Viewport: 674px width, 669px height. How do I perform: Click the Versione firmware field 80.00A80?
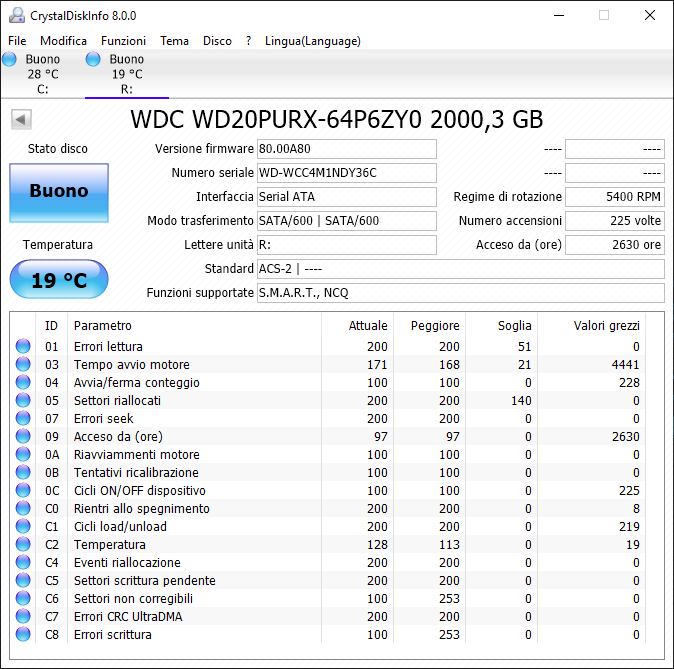[346, 149]
